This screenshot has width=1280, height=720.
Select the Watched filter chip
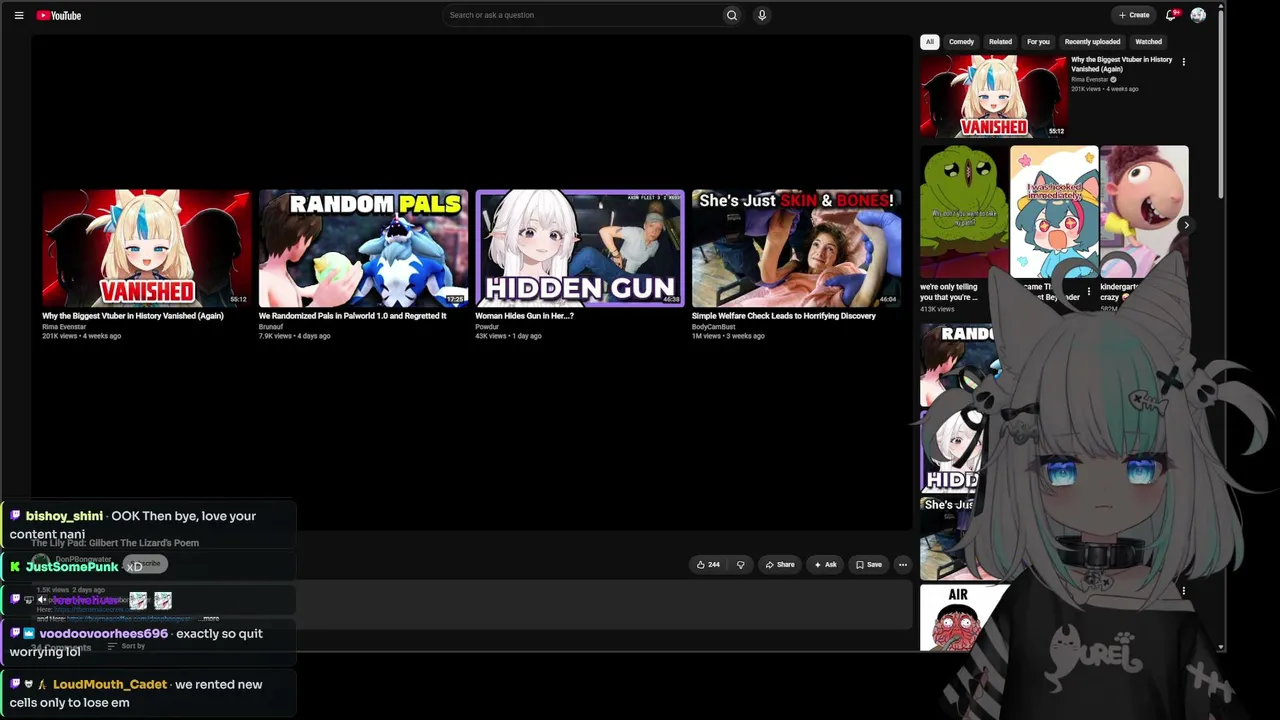coord(1148,42)
